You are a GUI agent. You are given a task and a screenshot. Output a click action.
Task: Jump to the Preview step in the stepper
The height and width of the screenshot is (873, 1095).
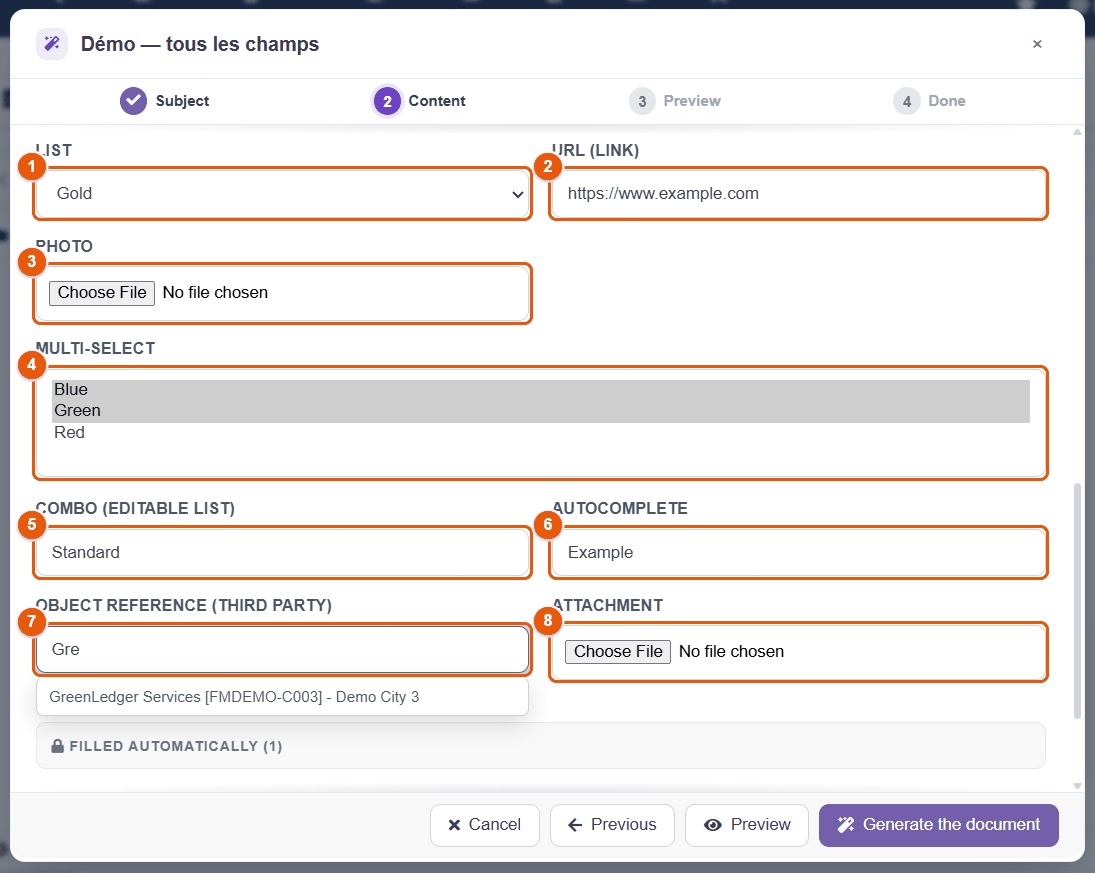coord(675,101)
